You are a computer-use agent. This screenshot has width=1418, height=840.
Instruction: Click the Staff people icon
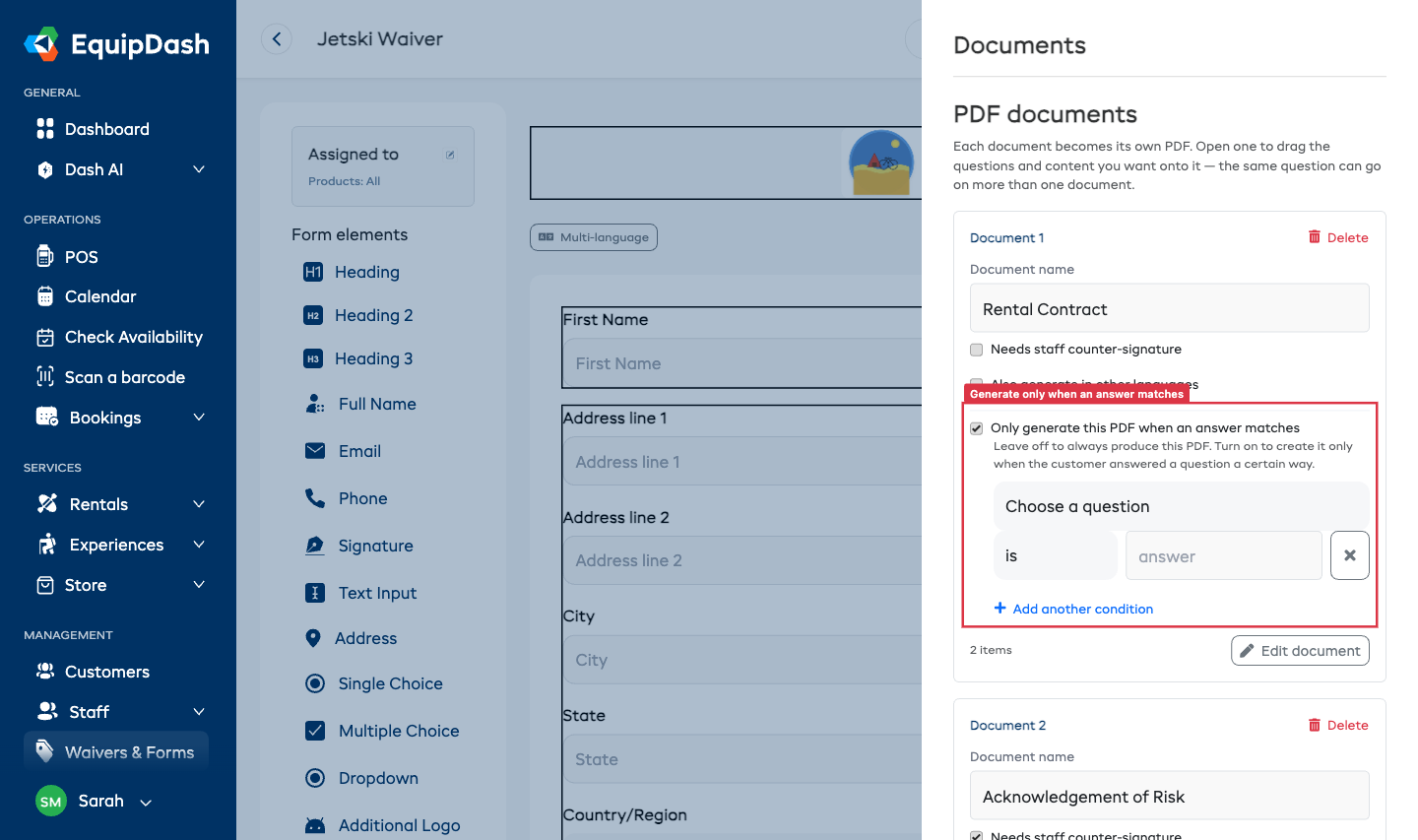pyautogui.click(x=47, y=711)
